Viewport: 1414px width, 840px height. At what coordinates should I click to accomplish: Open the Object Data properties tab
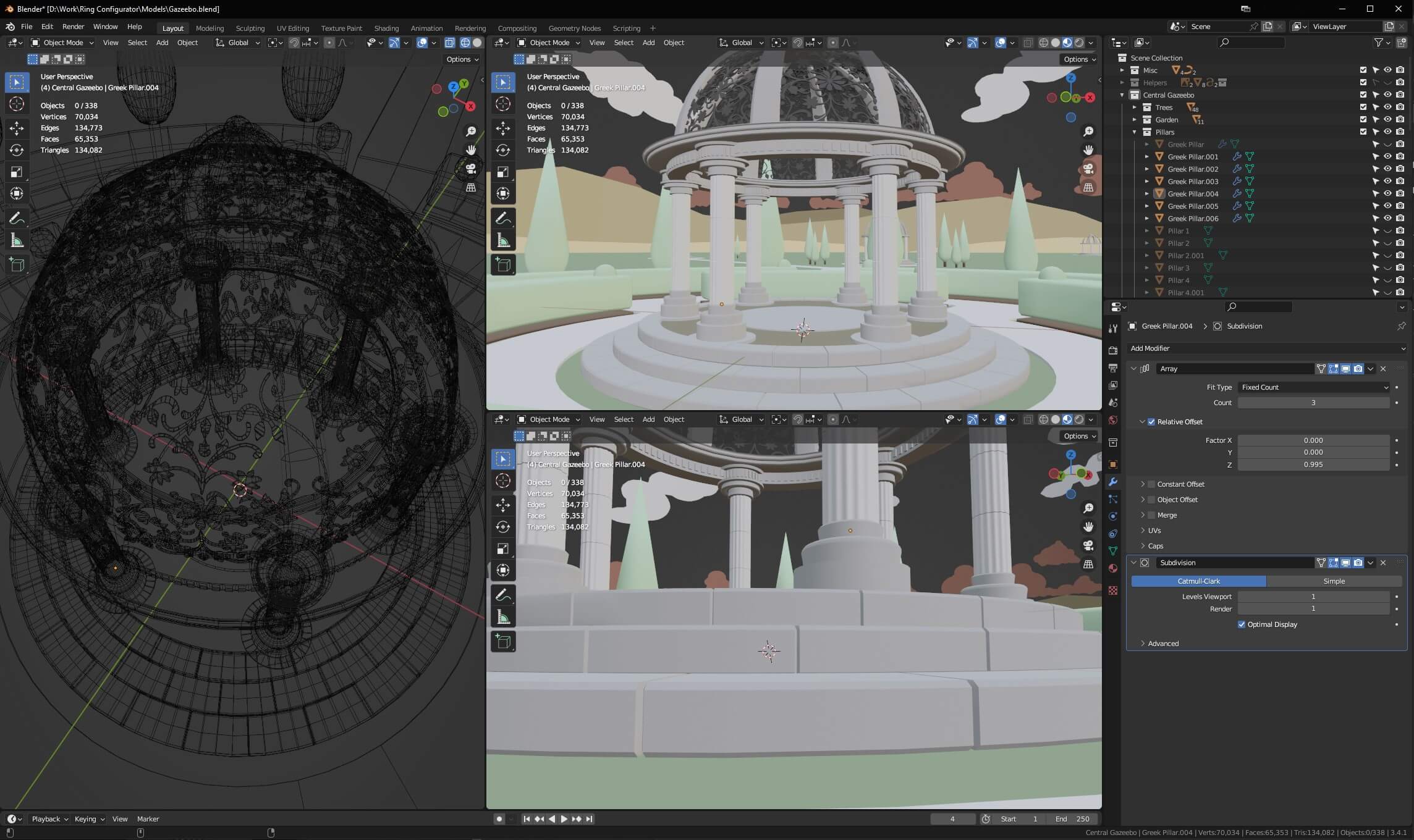(1113, 551)
